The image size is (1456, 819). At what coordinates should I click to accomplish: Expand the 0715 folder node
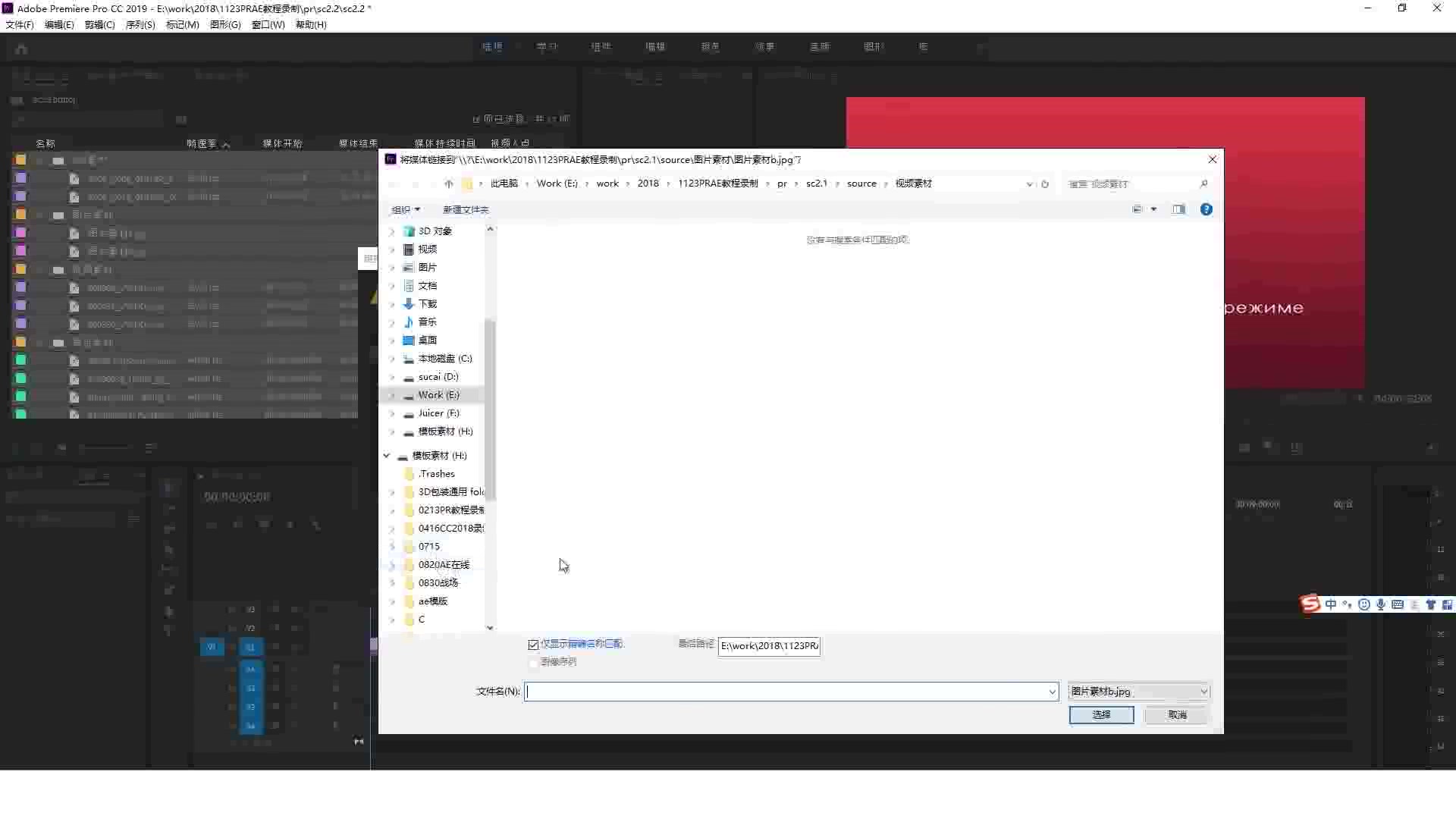392,547
